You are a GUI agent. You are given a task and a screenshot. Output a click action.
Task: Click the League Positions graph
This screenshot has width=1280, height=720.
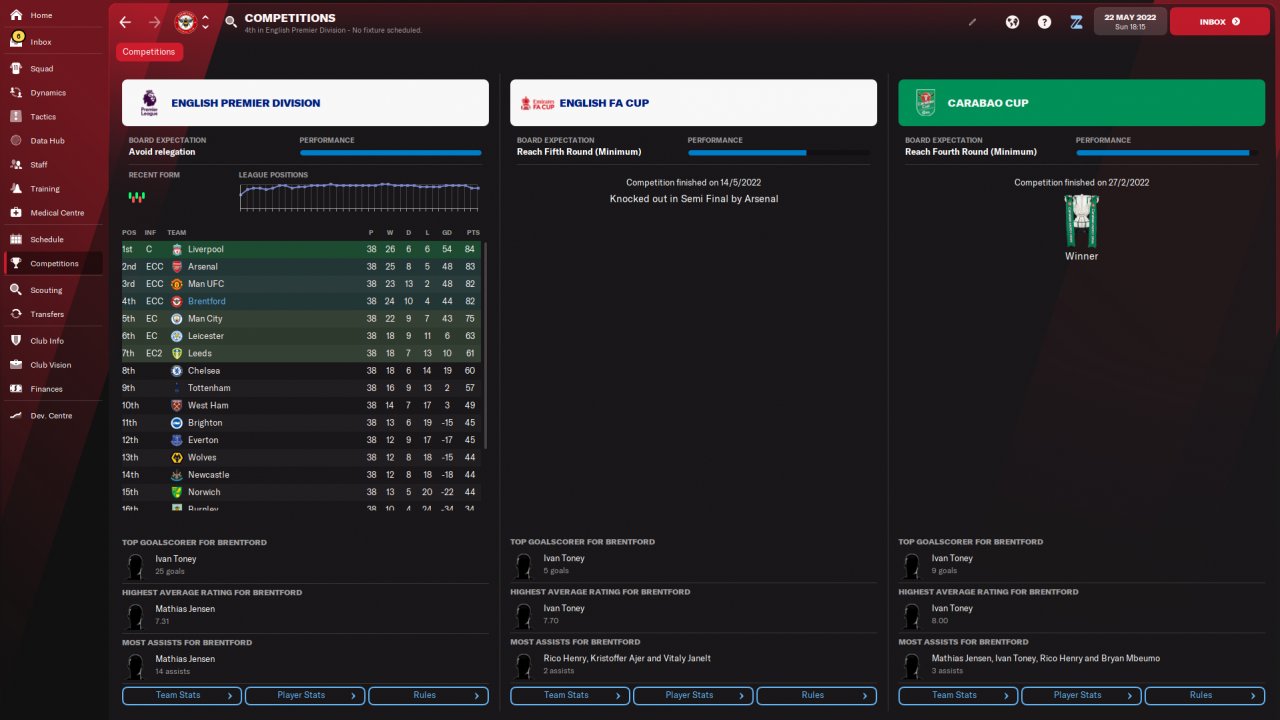tap(360, 196)
